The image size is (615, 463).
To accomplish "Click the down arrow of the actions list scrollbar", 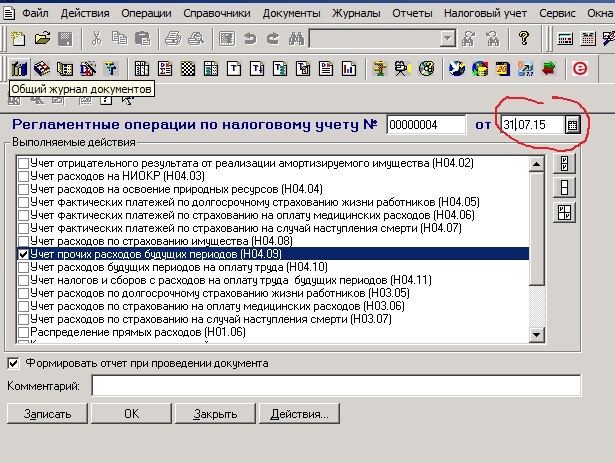I will 538,335.
